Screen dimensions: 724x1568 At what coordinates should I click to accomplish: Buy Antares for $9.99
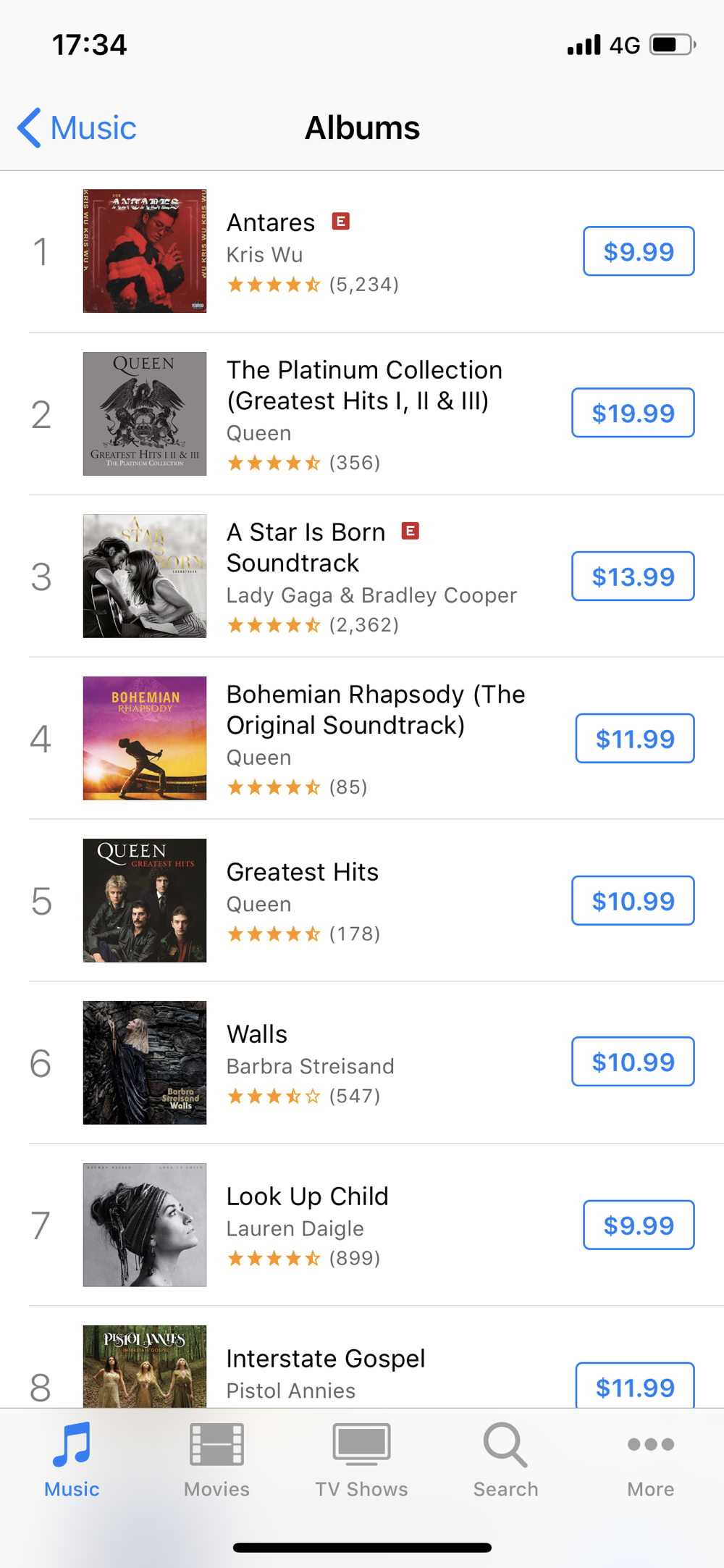click(x=639, y=251)
